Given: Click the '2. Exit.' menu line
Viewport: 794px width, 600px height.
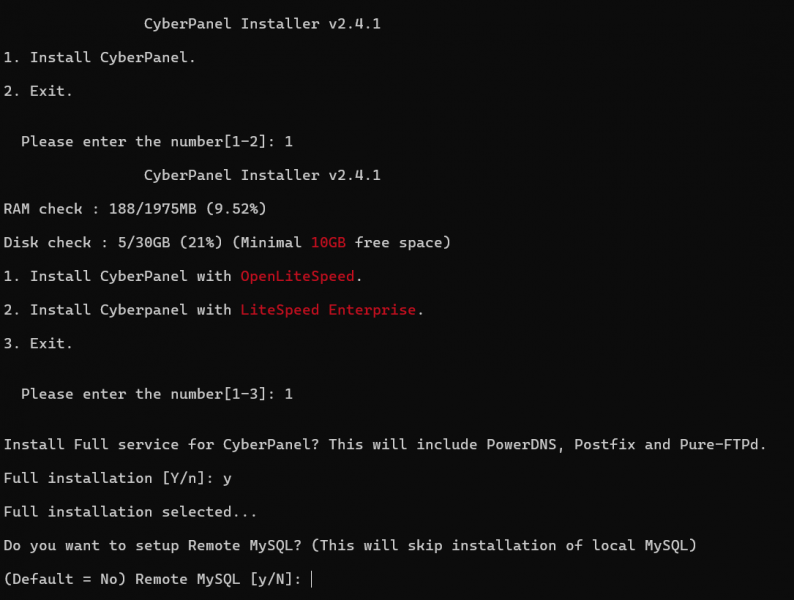Looking at the screenshot, I should pos(38,91).
